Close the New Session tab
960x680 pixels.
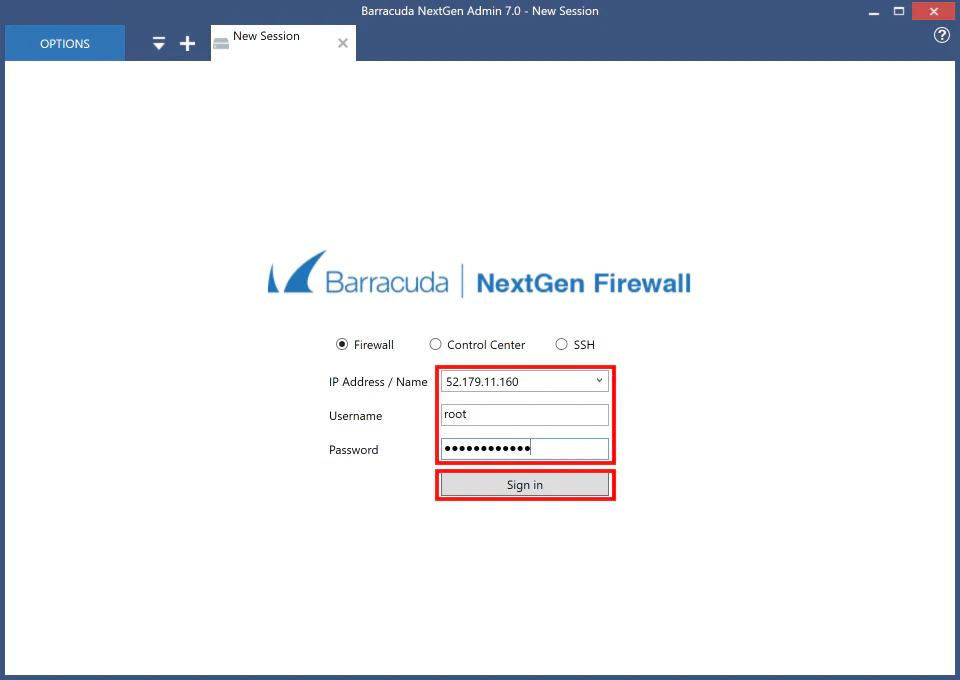pyautogui.click(x=343, y=43)
